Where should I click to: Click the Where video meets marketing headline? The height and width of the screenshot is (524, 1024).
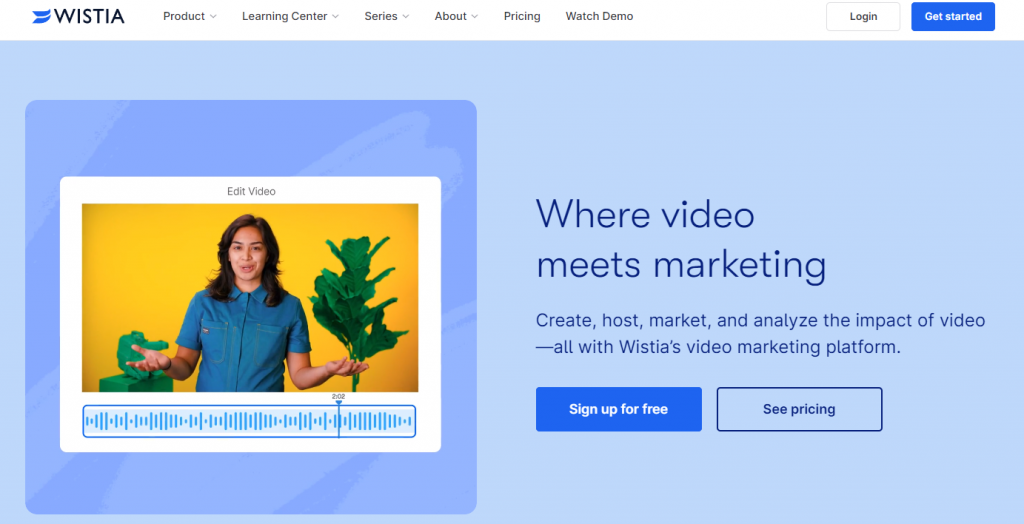coord(680,240)
